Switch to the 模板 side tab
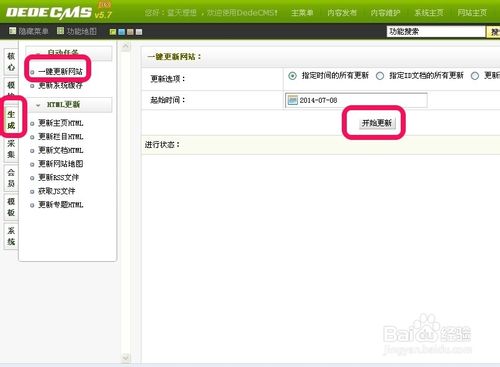The width and height of the screenshot is (500, 367). (x=11, y=207)
